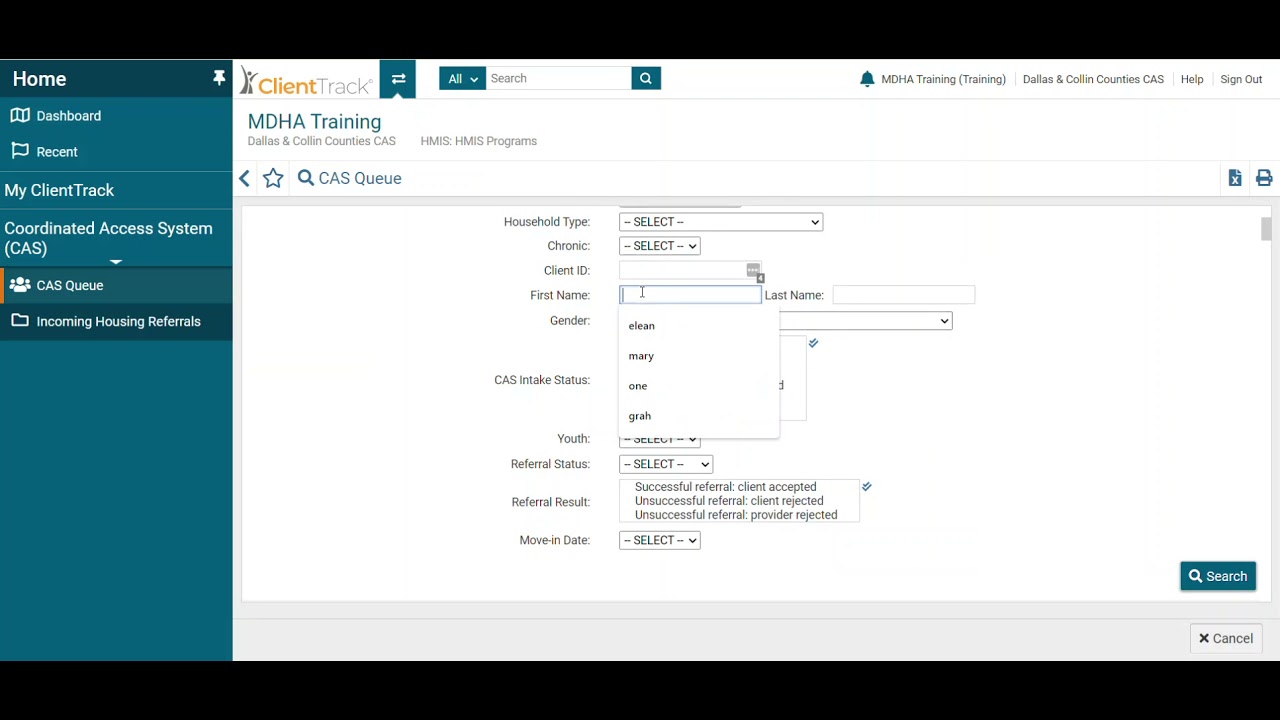Click the Sign Out link
This screenshot has width=1280, height=720.
click(1241, 79)
